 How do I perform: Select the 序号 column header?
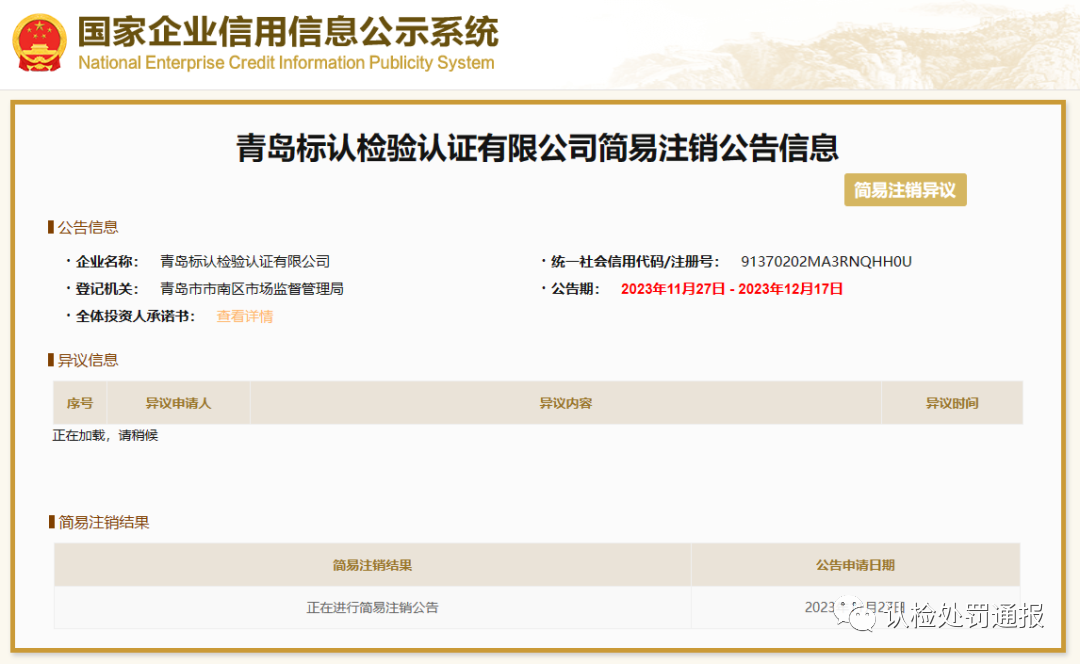coord(80,403)
